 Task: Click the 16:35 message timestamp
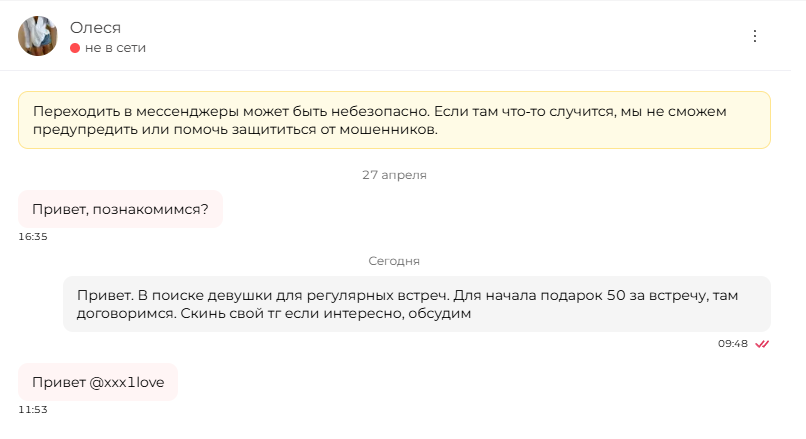(x=33, y=237)
